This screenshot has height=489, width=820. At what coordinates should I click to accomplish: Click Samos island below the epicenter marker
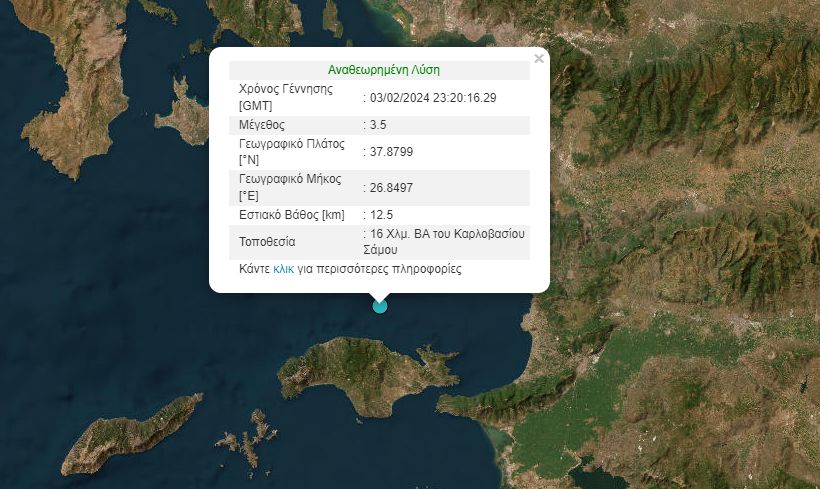pos(350,370)
